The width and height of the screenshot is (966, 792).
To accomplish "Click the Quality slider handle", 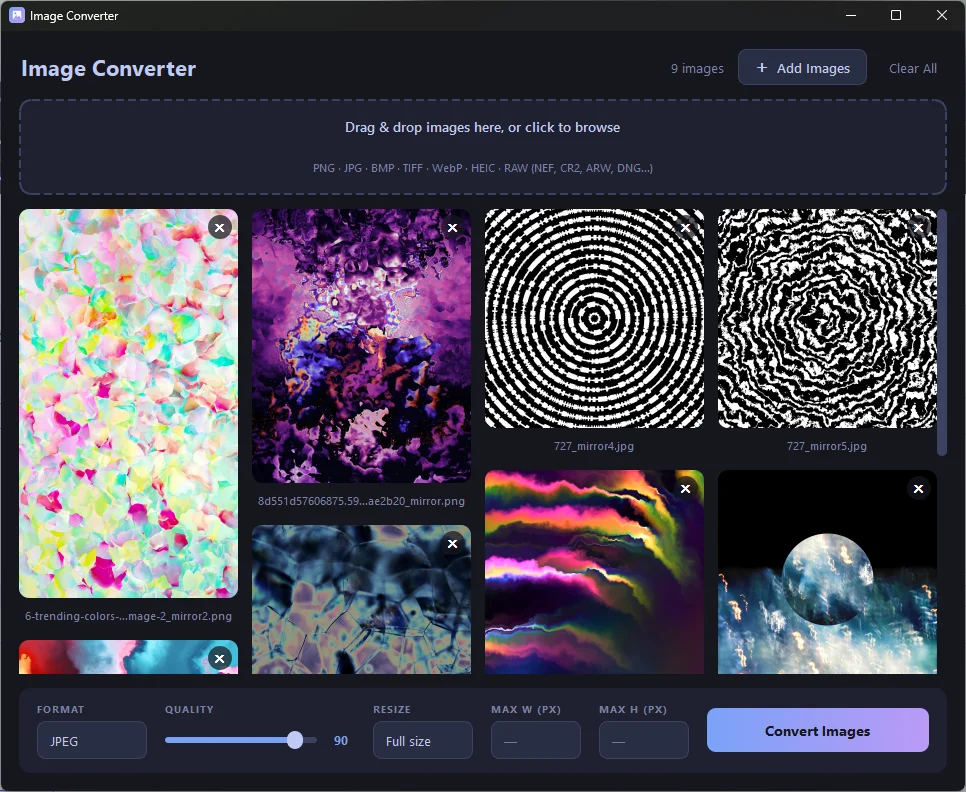I will point(295,740).
